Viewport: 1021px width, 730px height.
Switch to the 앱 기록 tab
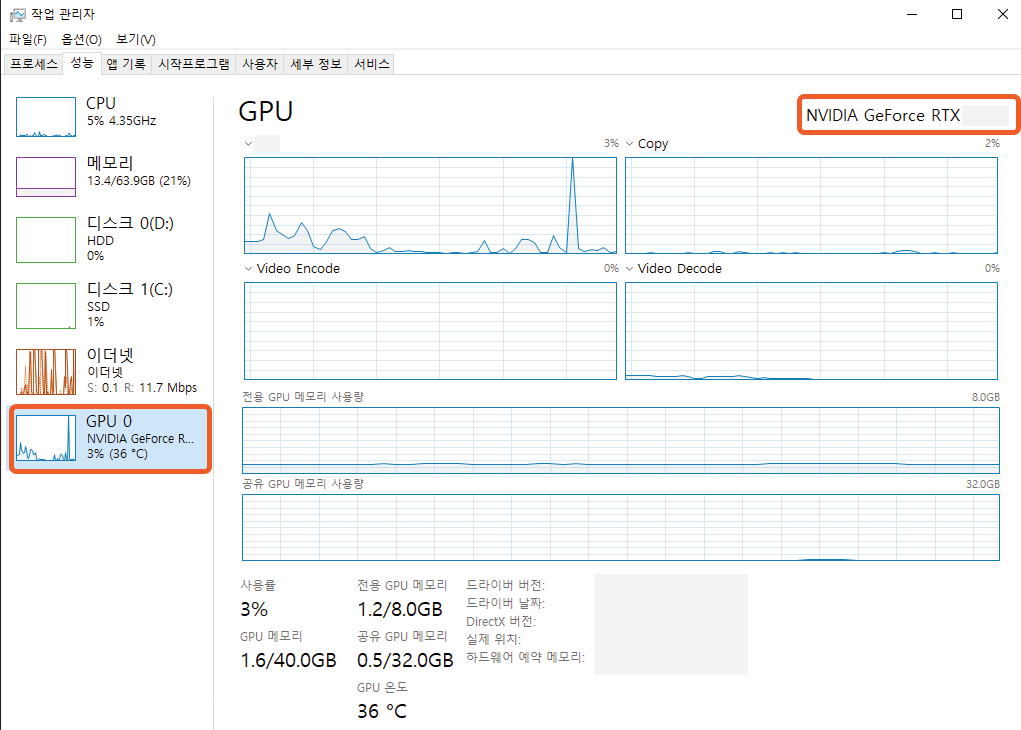point(126,64)
